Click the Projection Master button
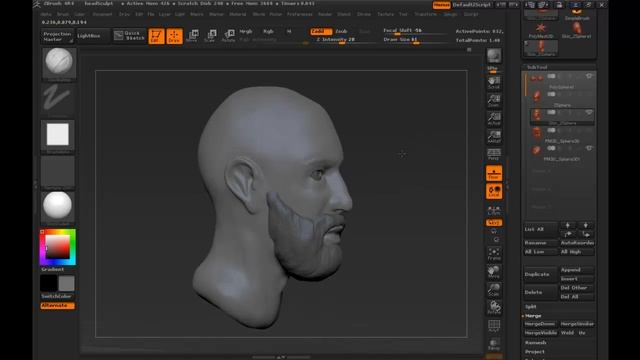Viewport: 640px width, 360px height. click(x=57, y=36)
